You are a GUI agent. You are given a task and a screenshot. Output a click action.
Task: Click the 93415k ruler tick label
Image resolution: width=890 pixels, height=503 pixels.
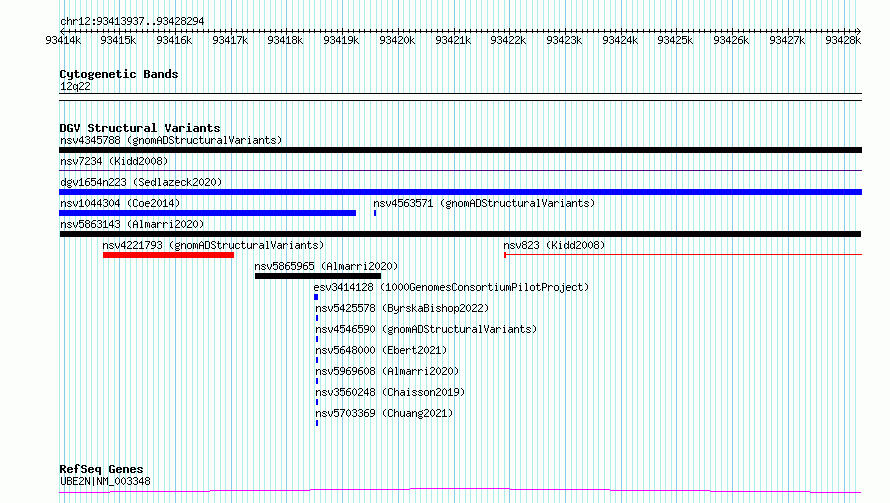coord(118,41)
